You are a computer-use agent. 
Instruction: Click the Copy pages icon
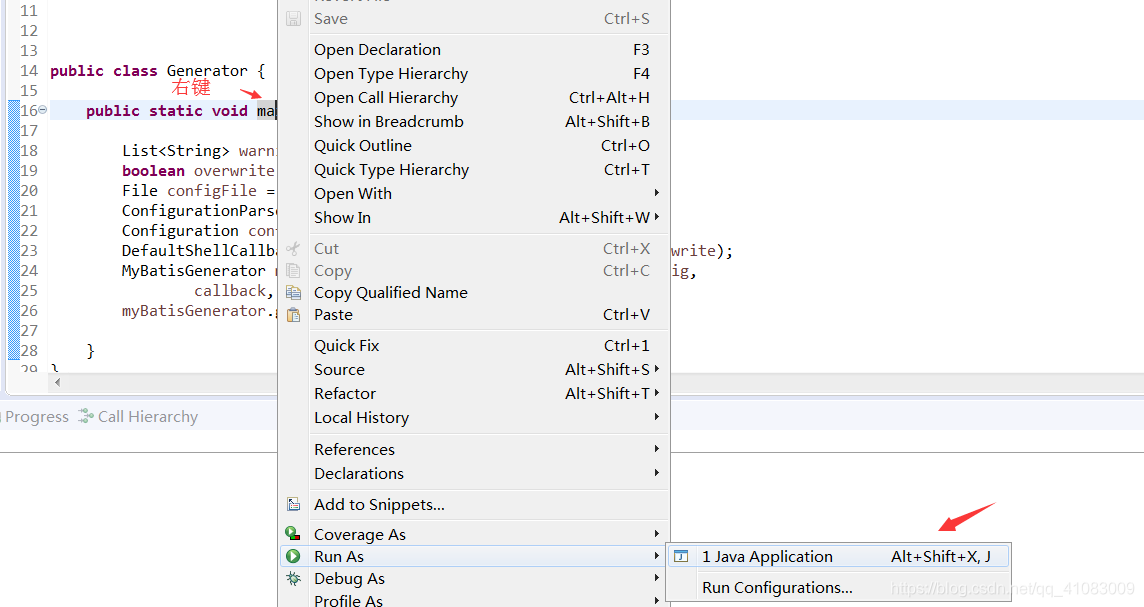(x=293, y=271)
